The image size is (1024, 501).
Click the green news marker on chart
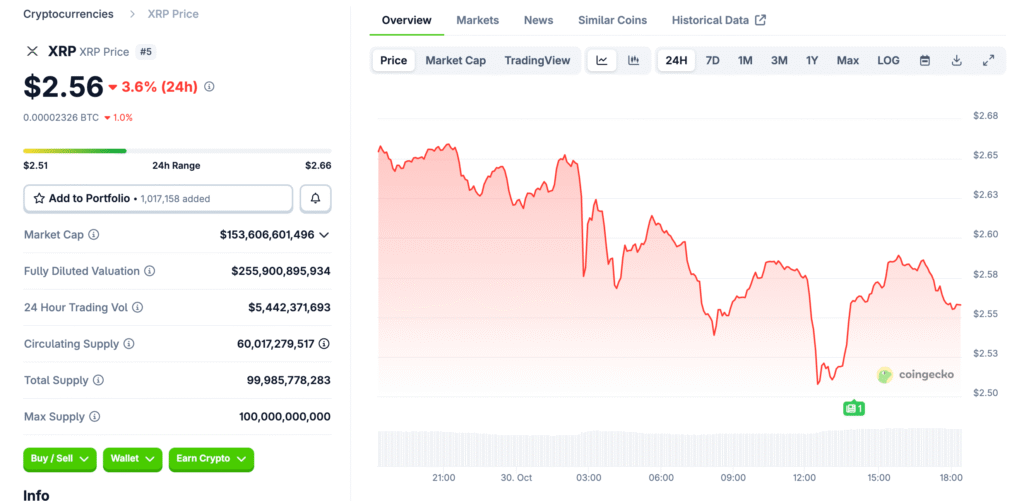coord(853,408)
